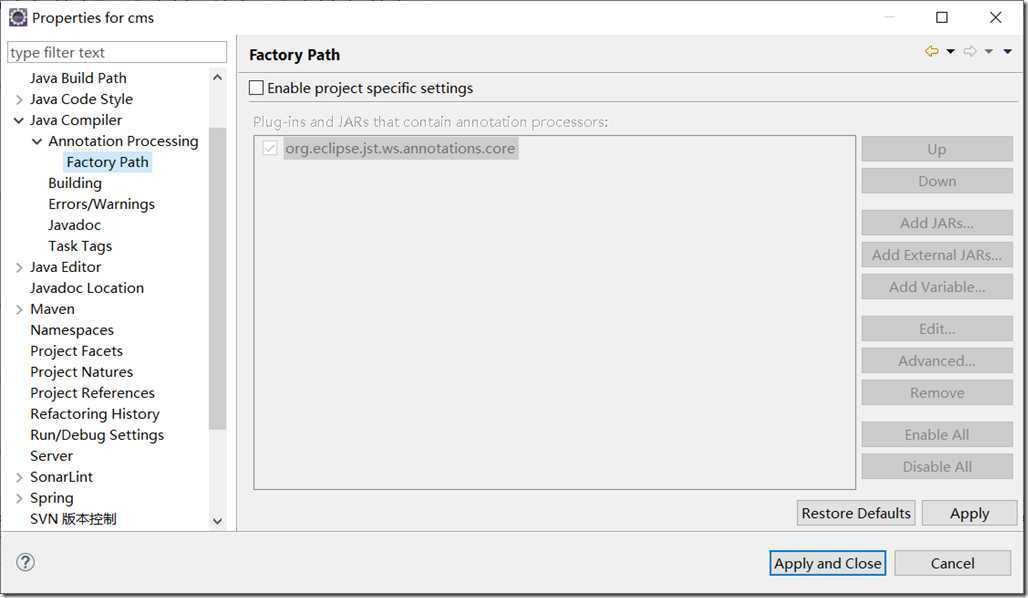Focus the type filter text field
Screen dimensions: 1028x598
pyautogui.click(x=117, y=52)
